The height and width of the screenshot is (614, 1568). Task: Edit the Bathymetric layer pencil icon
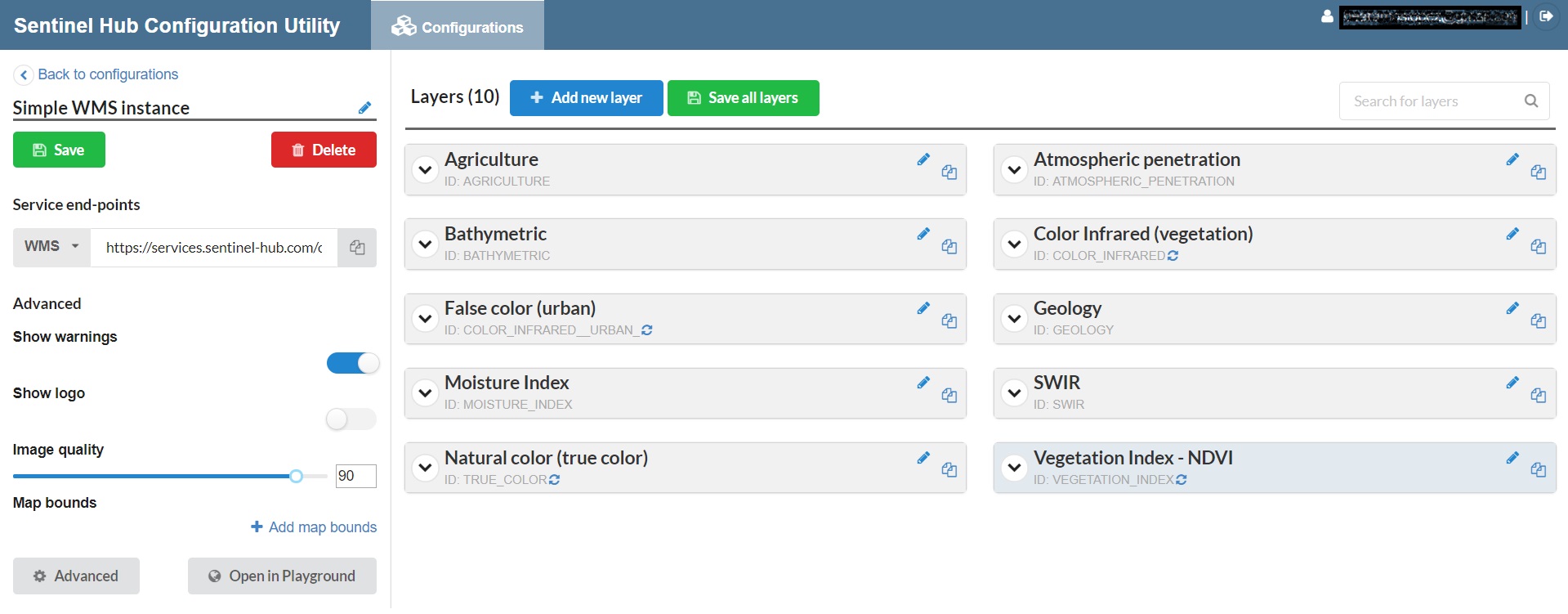coord(923,234)
